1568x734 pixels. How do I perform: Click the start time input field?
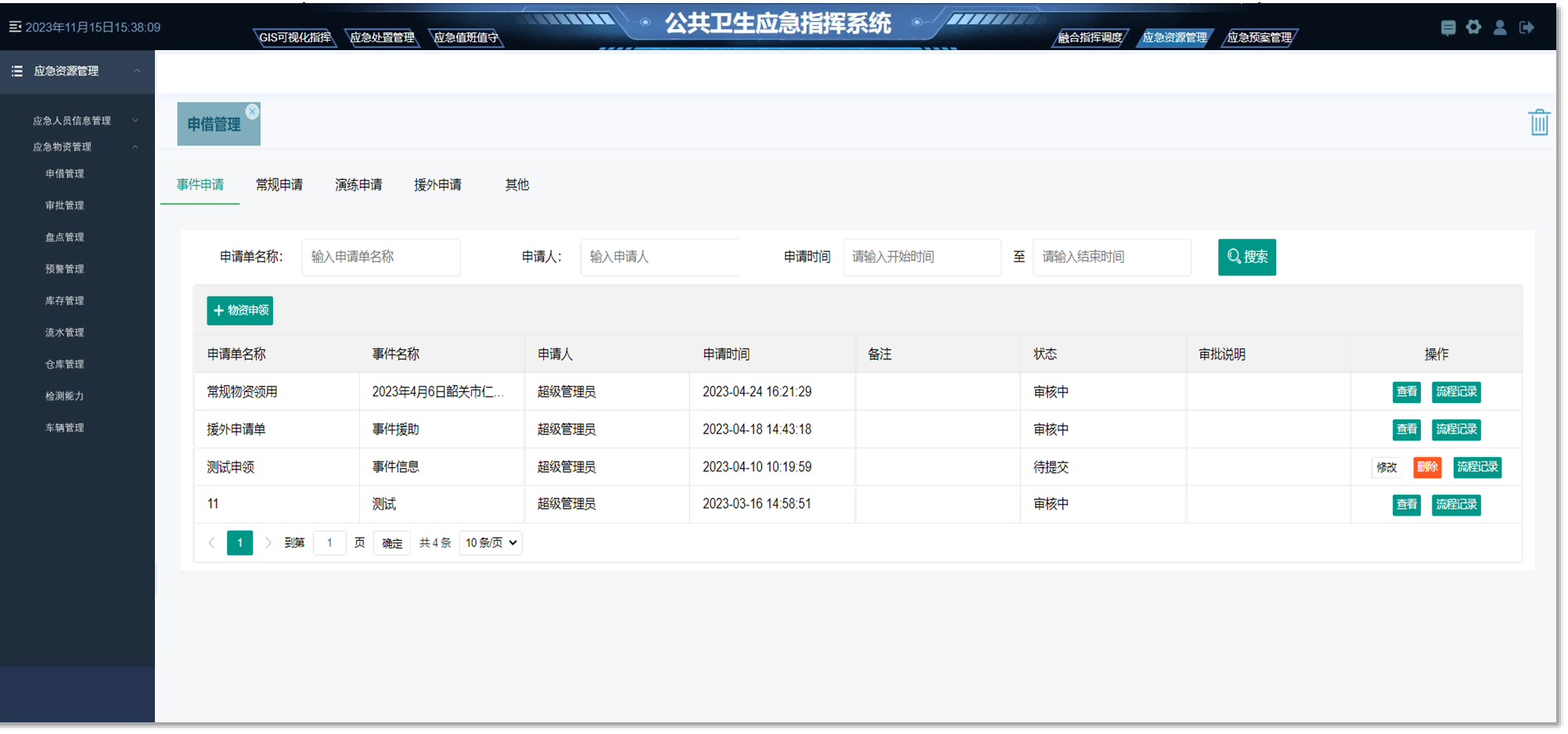(x=922, y=257)
